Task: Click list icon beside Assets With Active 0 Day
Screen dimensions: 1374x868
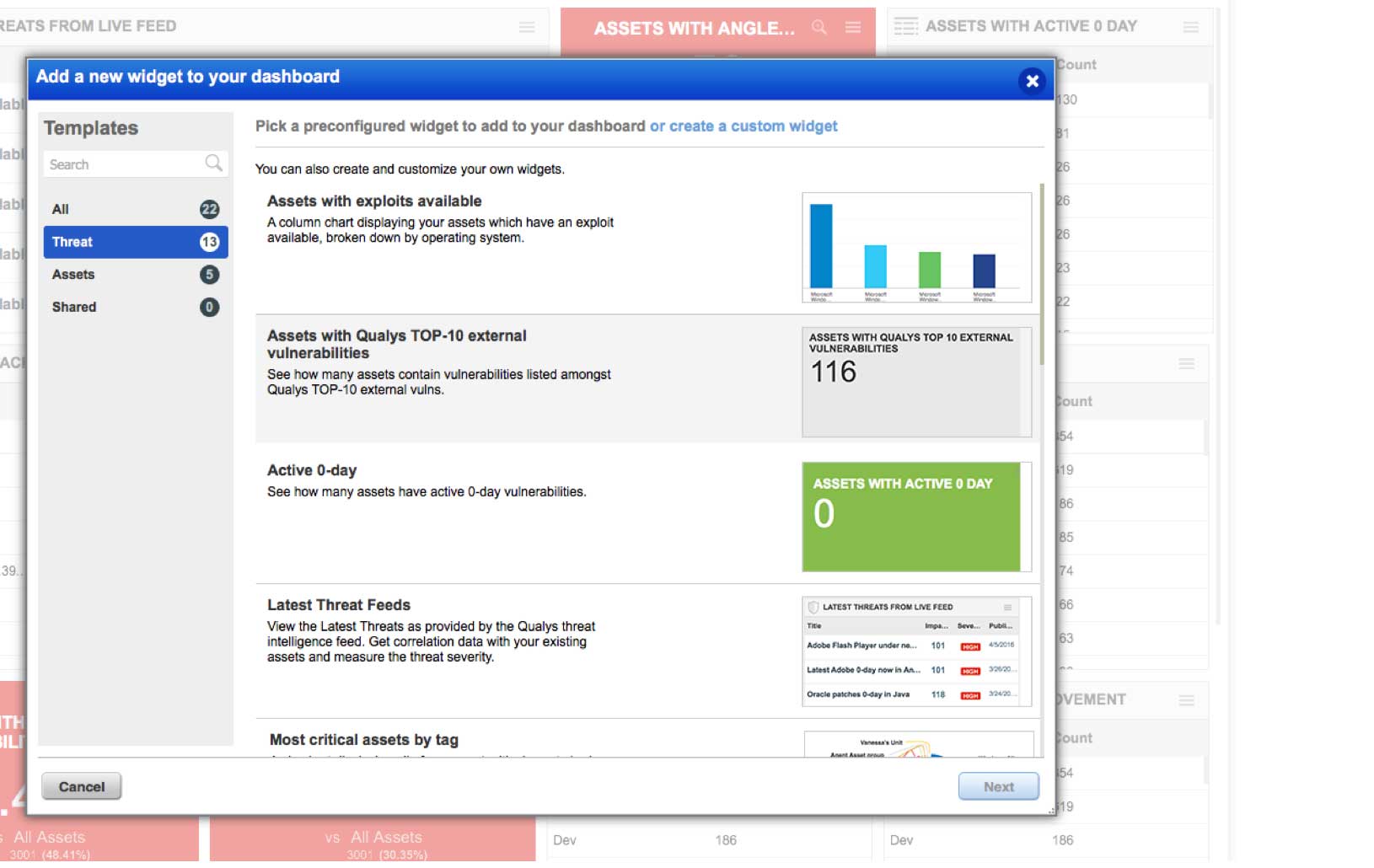Action: [x=905, y=27]
